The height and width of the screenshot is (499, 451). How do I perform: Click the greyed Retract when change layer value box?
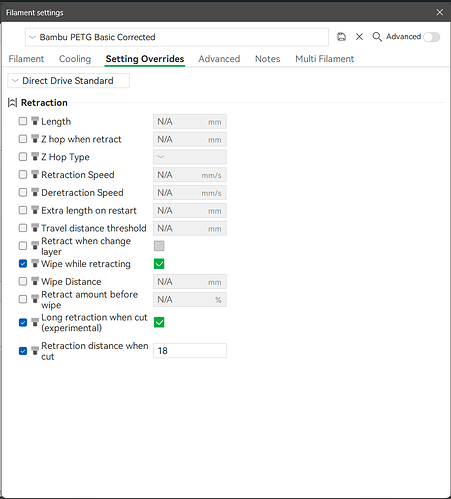click(159, 246)
